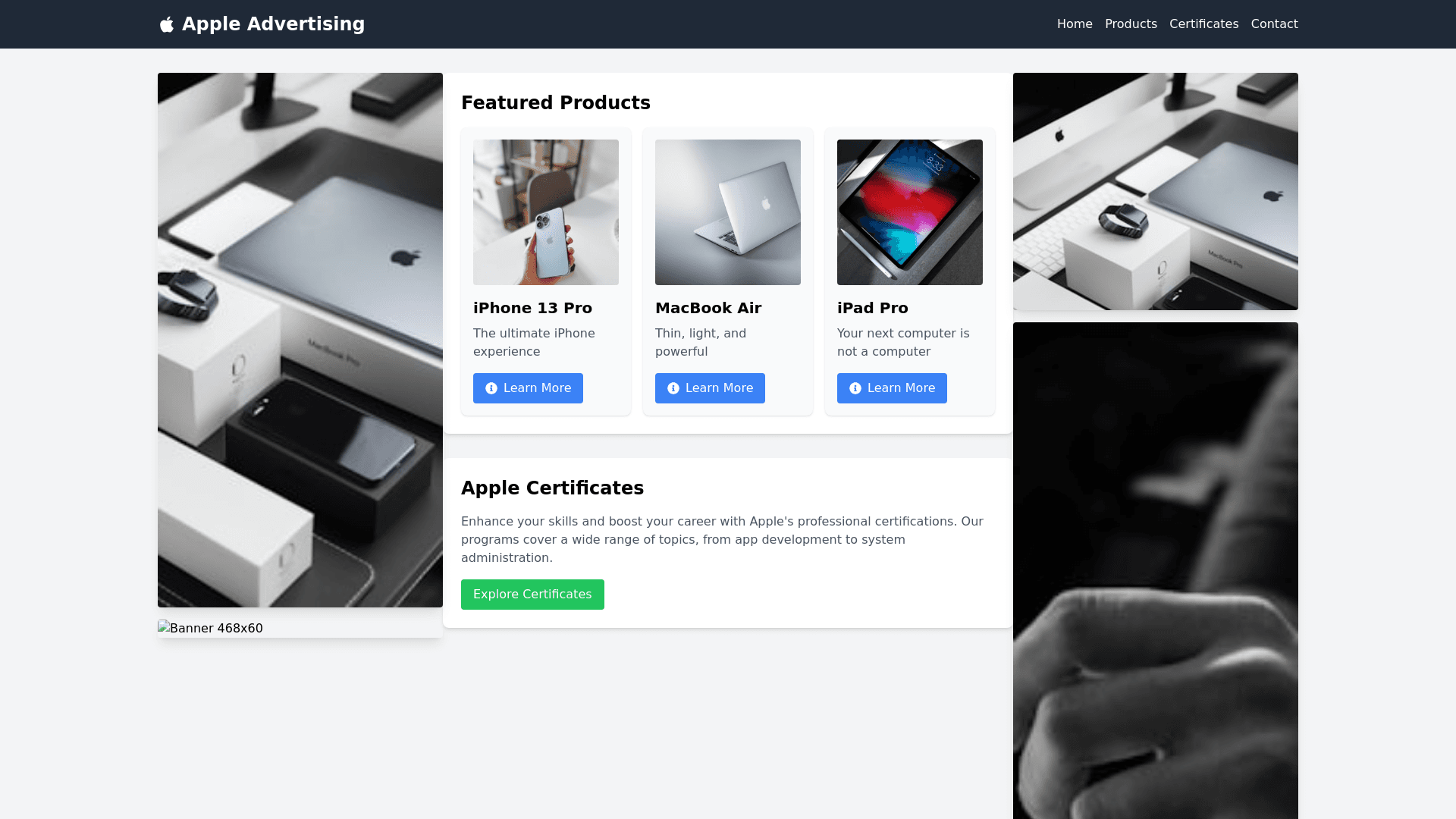1456x819 pixels.
Task: Click Learn More under iPhone 13 Pro
Action: (x=528, y=388)
